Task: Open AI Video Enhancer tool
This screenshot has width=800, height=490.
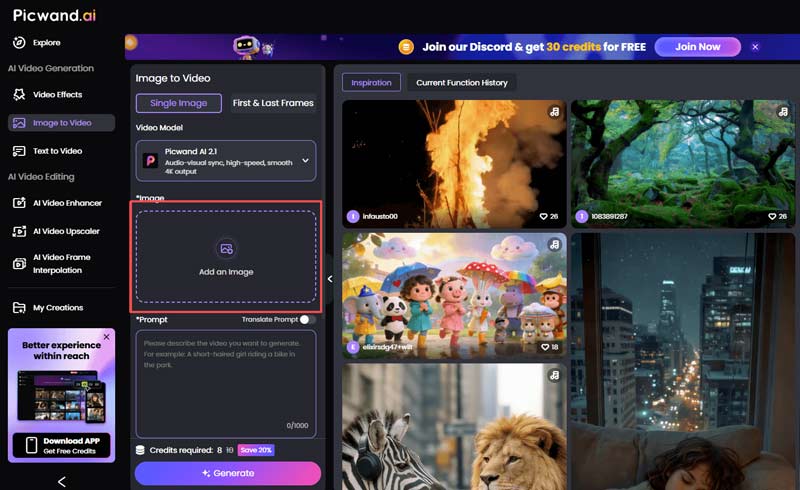Action: 66,203
